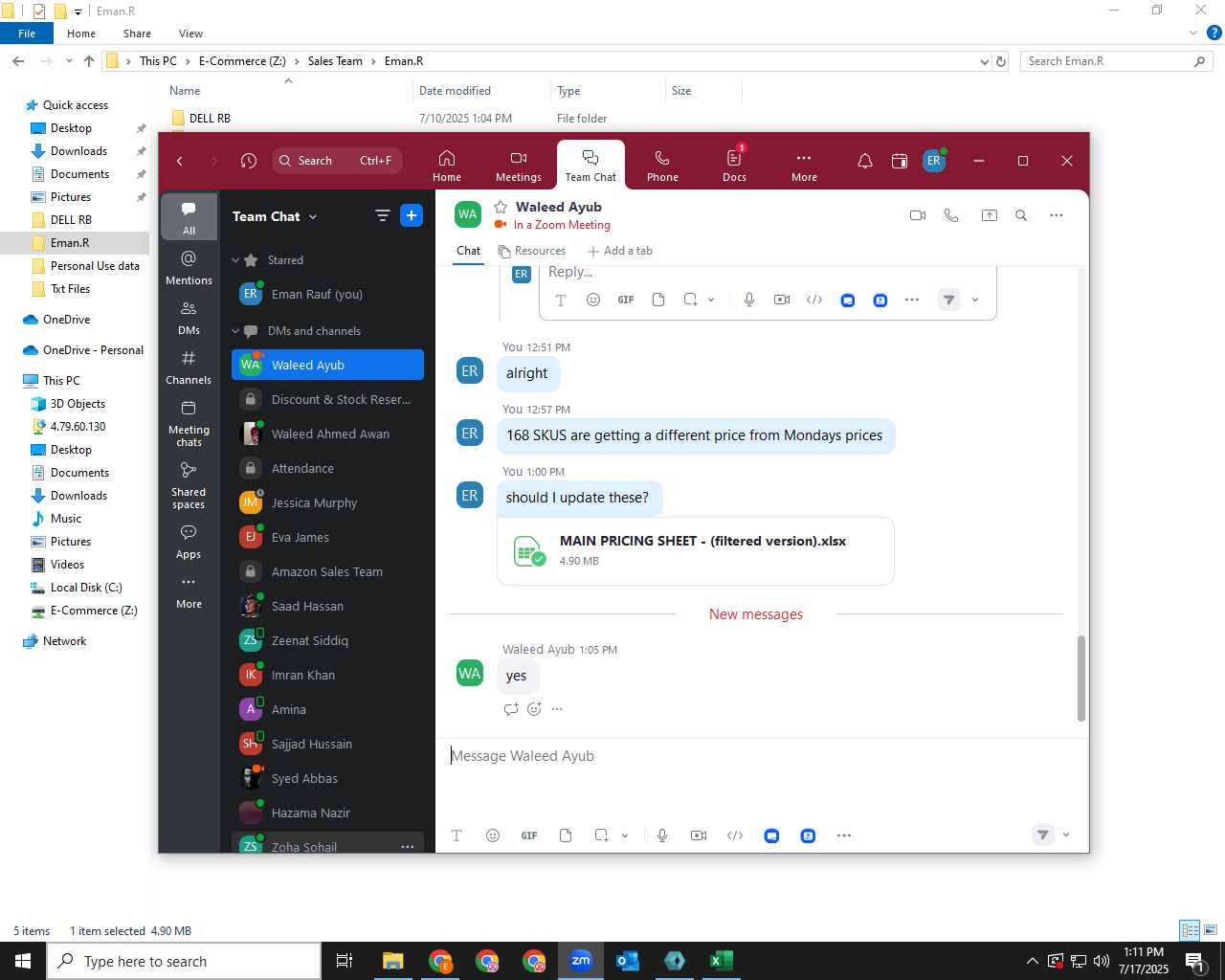Click Add a tab

[x=620, y=251]
